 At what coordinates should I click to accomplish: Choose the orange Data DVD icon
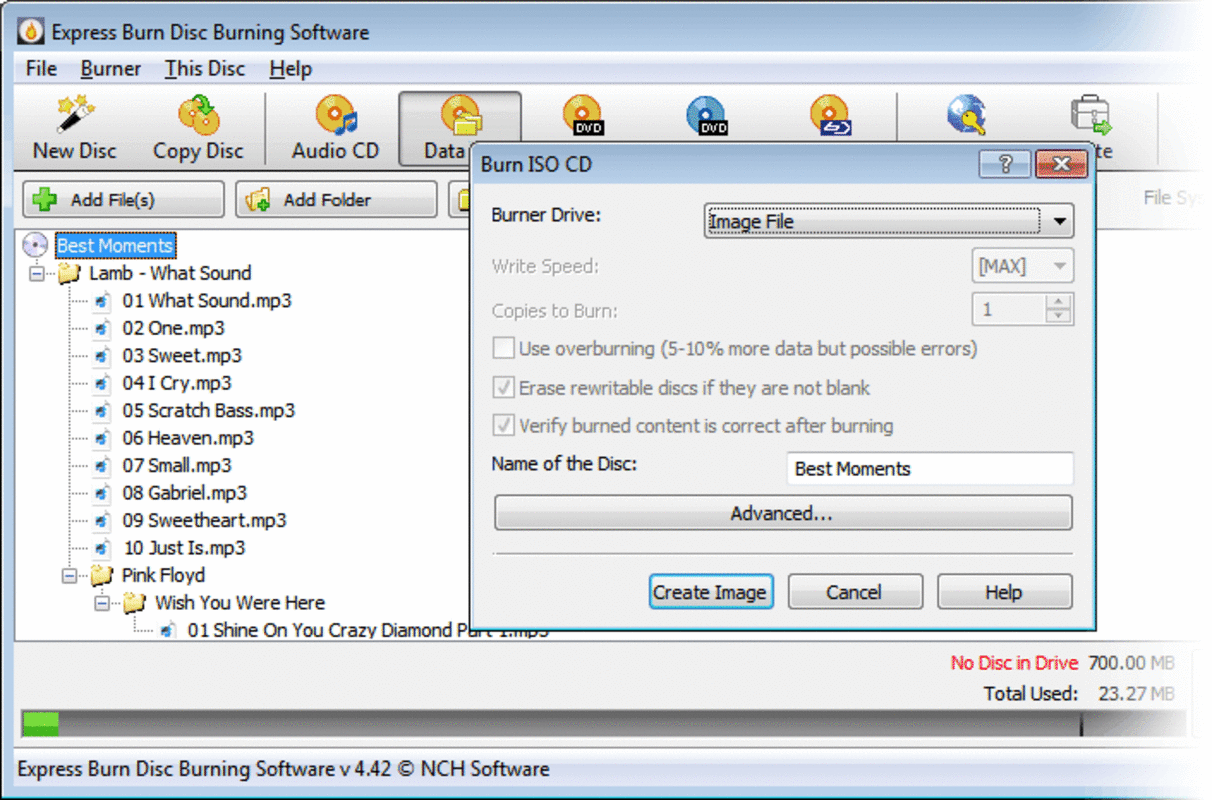click(583, 115)
